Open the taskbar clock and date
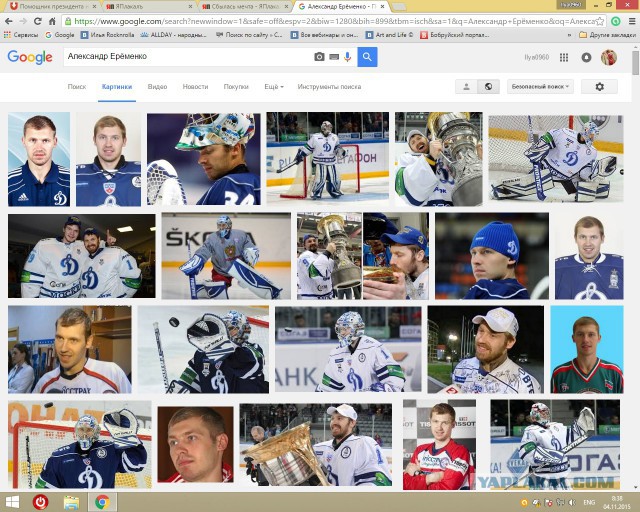This screenshot has height=512, width=640. (x=618, y=503)
